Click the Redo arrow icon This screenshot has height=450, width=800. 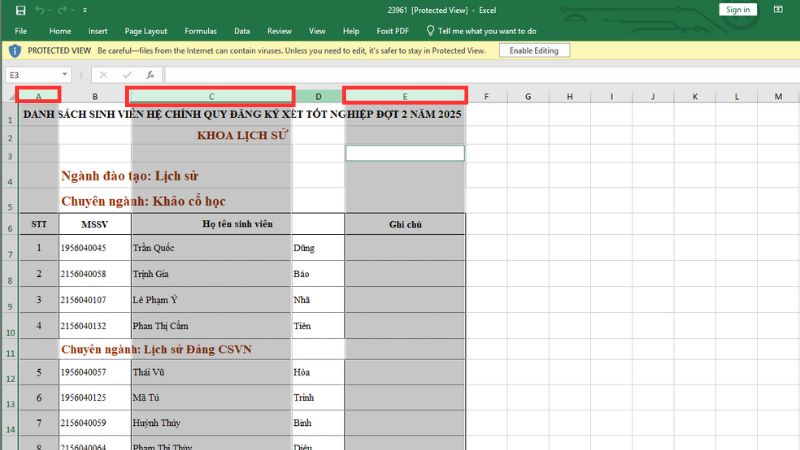pyautogui.click(x=62, y=10)
